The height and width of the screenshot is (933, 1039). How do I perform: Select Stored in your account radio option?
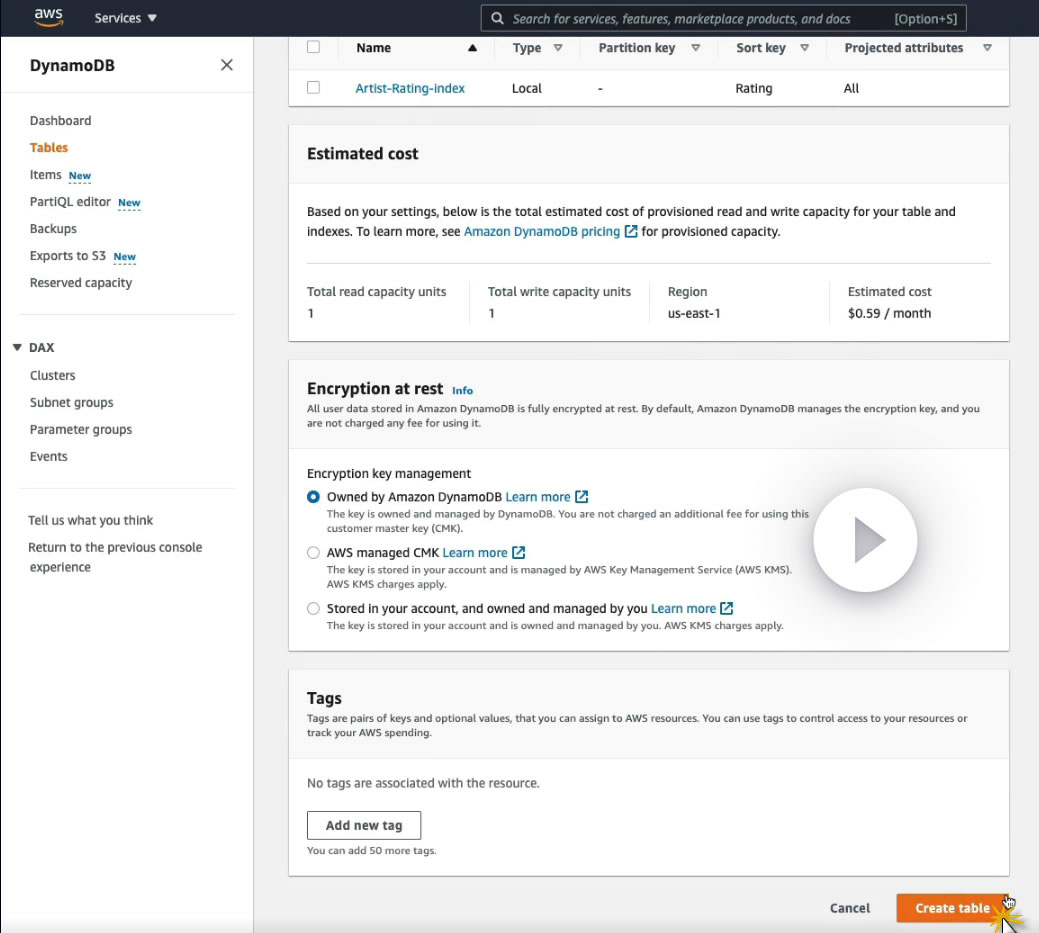coord(314,609)
